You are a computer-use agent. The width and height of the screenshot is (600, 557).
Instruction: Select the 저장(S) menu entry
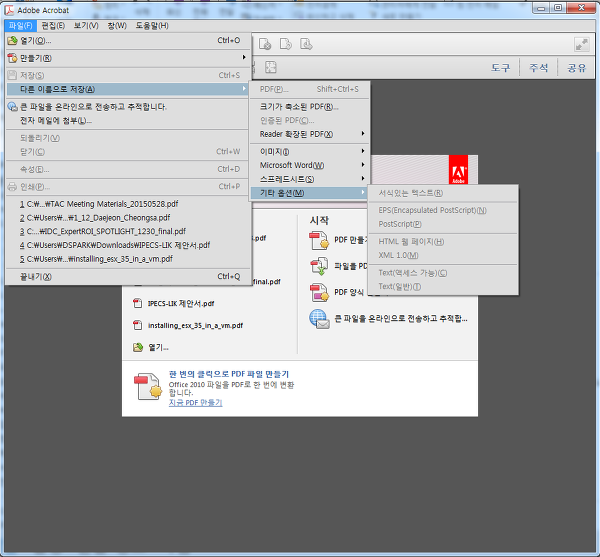[128, 75]
